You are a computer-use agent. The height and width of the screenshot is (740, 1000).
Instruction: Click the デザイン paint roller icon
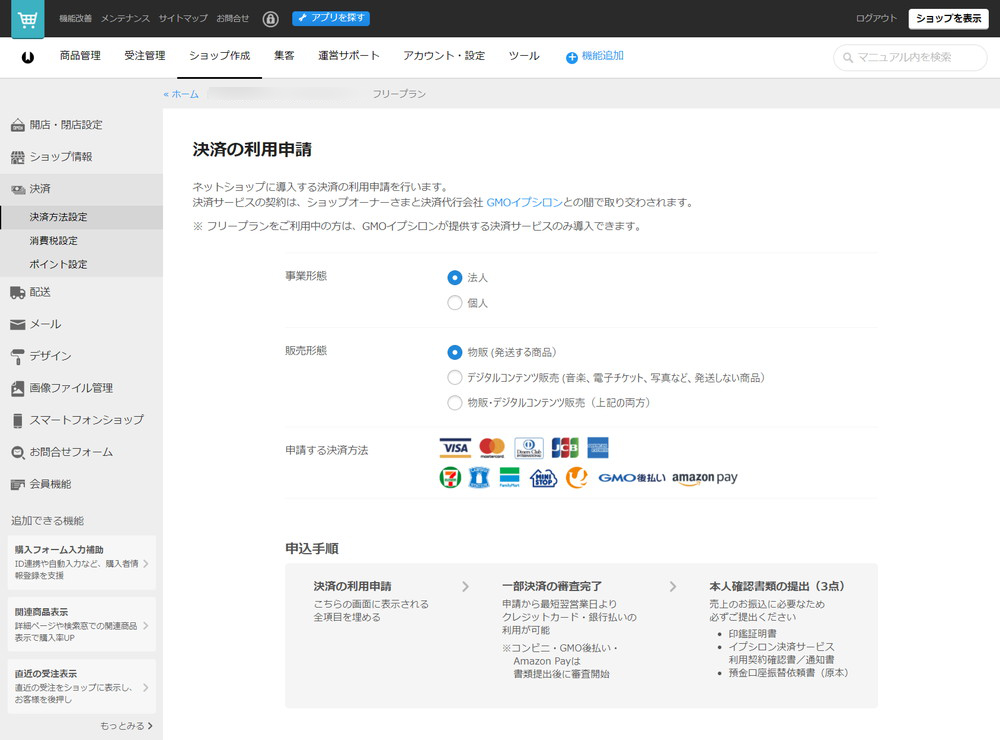(x=18, y=356)
